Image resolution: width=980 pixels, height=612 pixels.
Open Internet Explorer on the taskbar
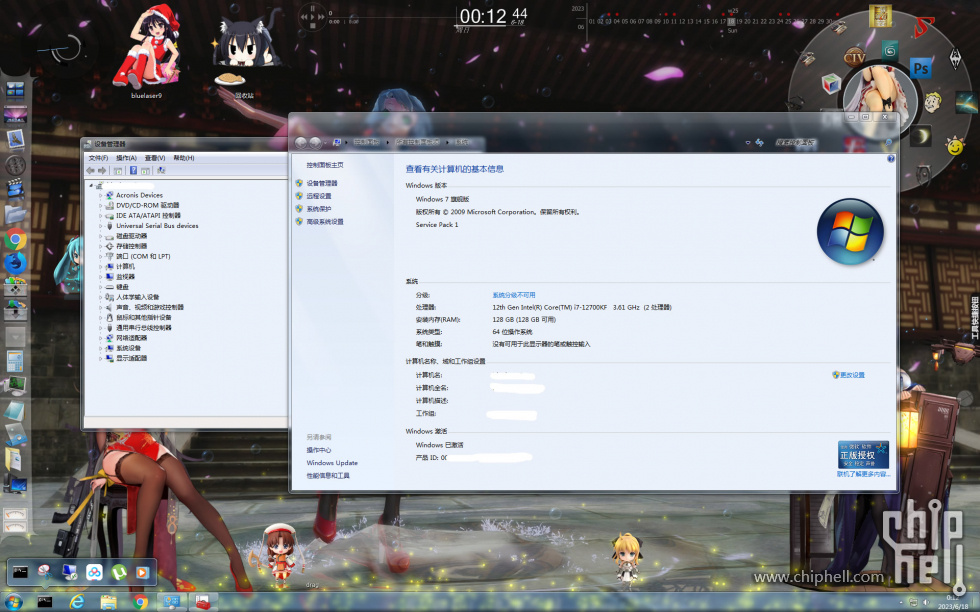(x=77, y=602)
